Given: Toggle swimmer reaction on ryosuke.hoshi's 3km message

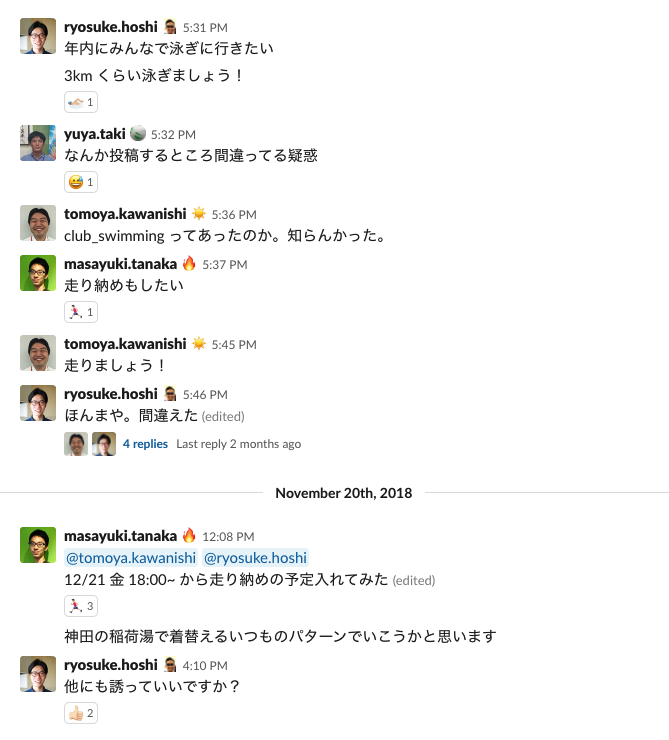Looking at the screenshot, I should [80, 102].
